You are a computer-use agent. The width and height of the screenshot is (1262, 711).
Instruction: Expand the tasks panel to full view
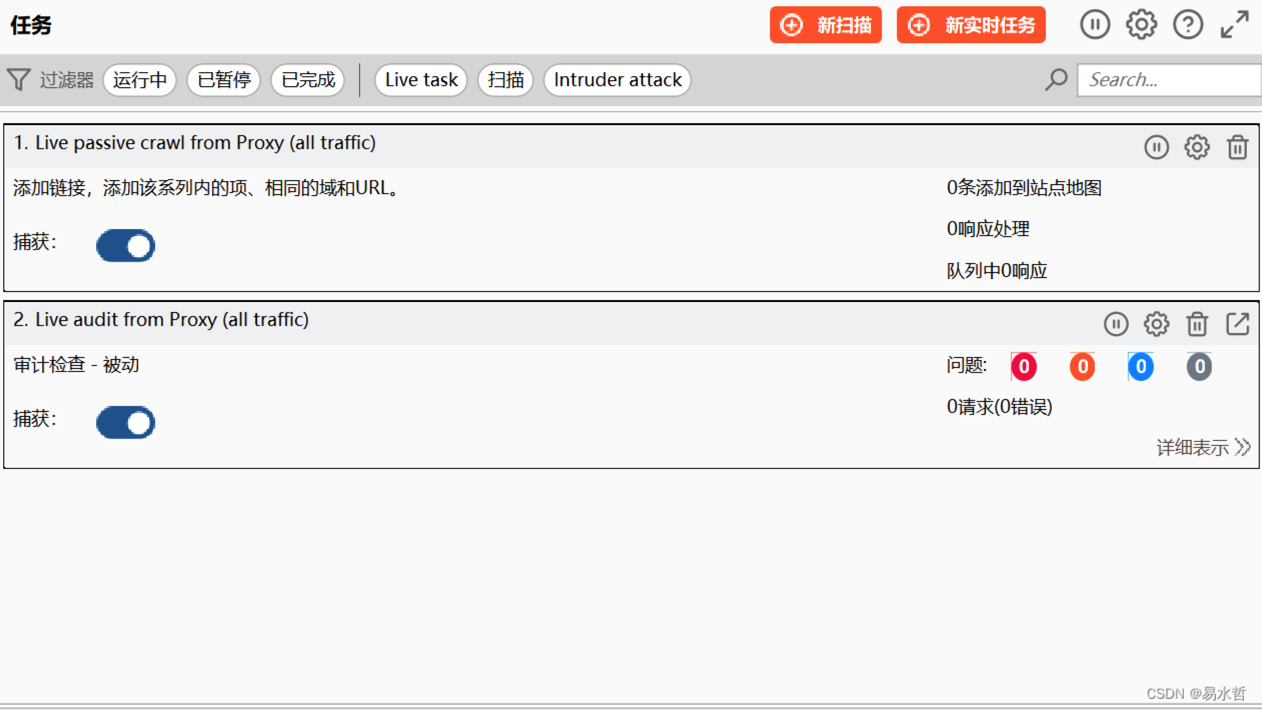click(x=1235, y=25)
